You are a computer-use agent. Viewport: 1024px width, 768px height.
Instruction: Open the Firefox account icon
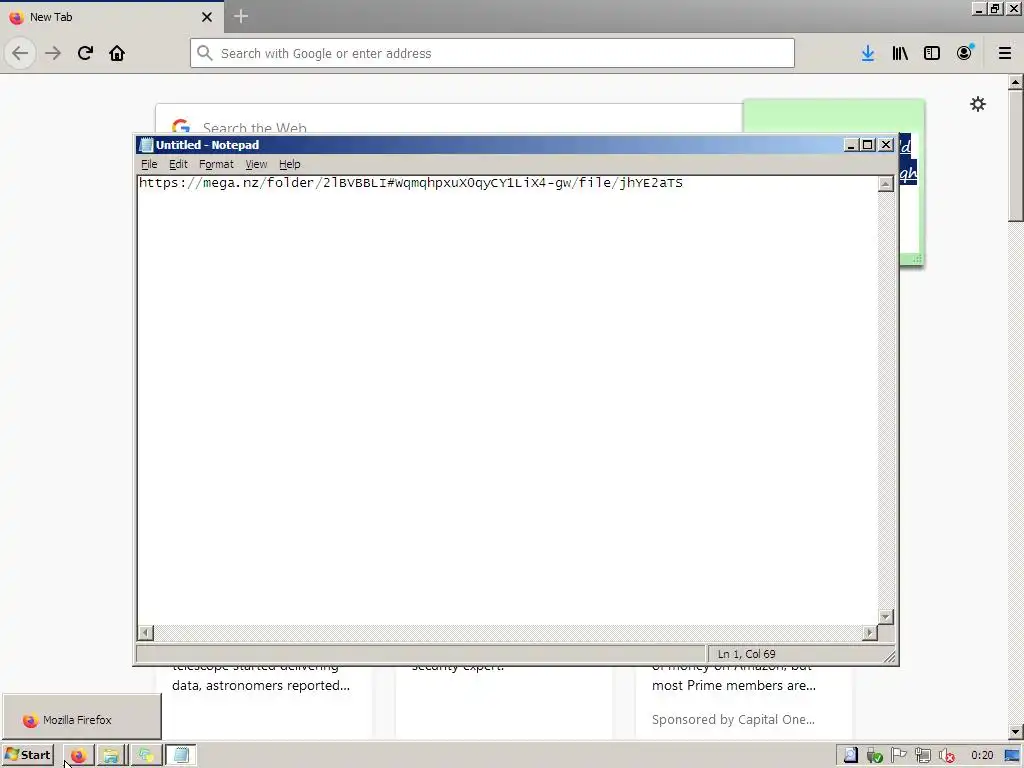[965, 53]
